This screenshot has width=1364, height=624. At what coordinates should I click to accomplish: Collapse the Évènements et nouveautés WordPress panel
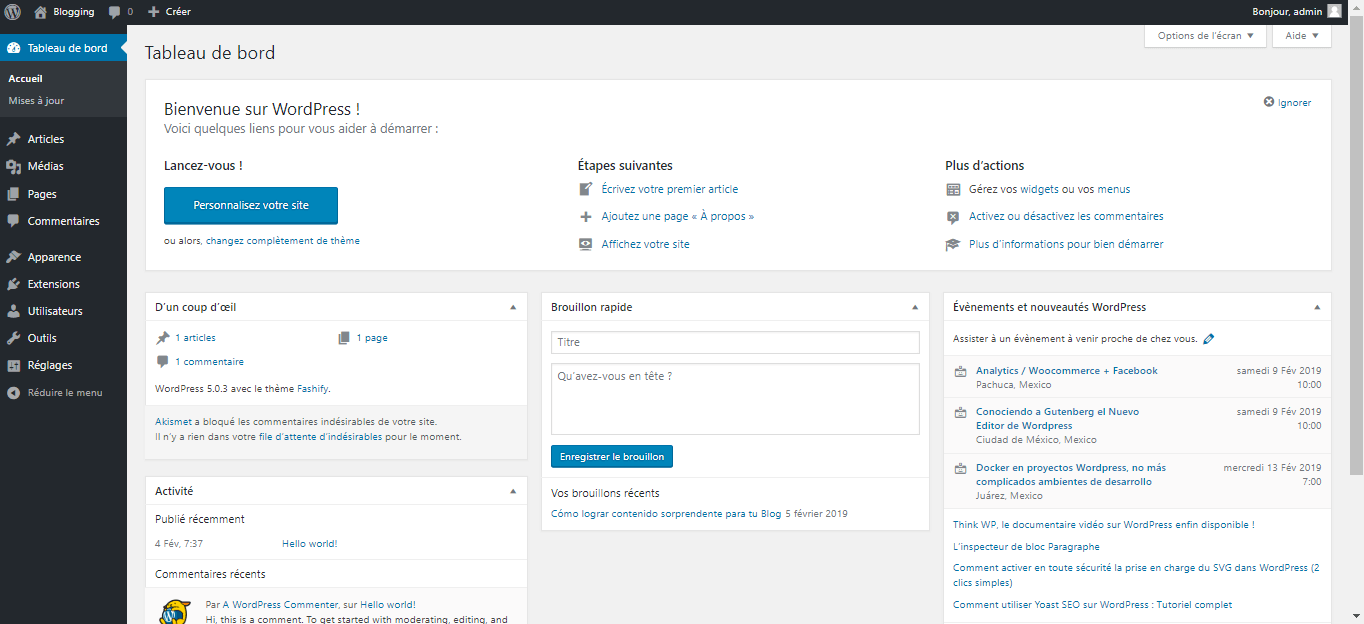1317,307
